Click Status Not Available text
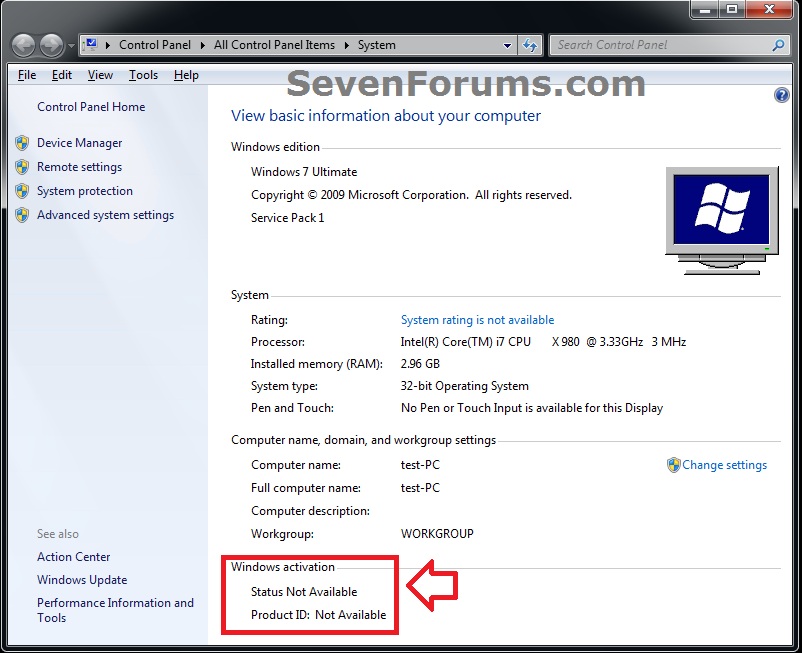 click(x=304, y=592)
